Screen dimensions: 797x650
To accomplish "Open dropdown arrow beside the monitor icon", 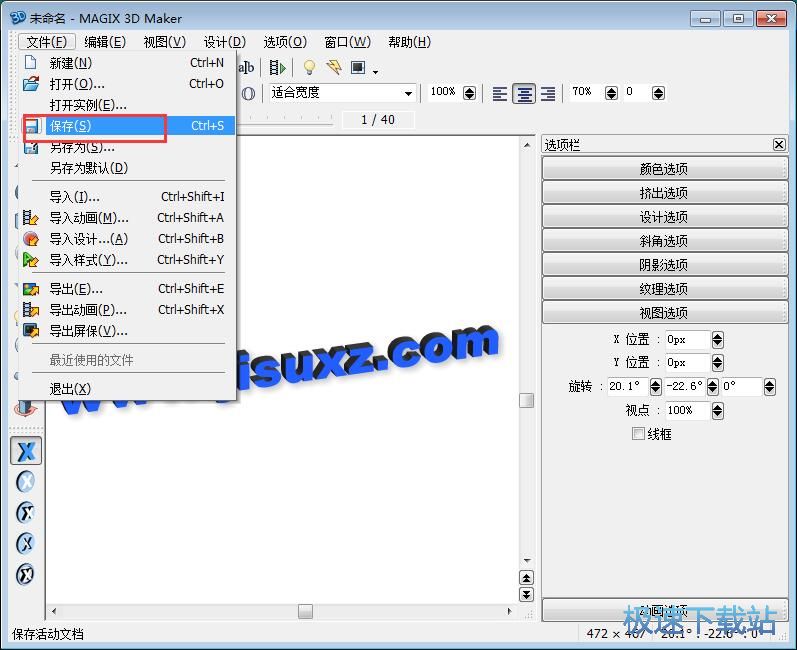I will [x=375, y=71].
